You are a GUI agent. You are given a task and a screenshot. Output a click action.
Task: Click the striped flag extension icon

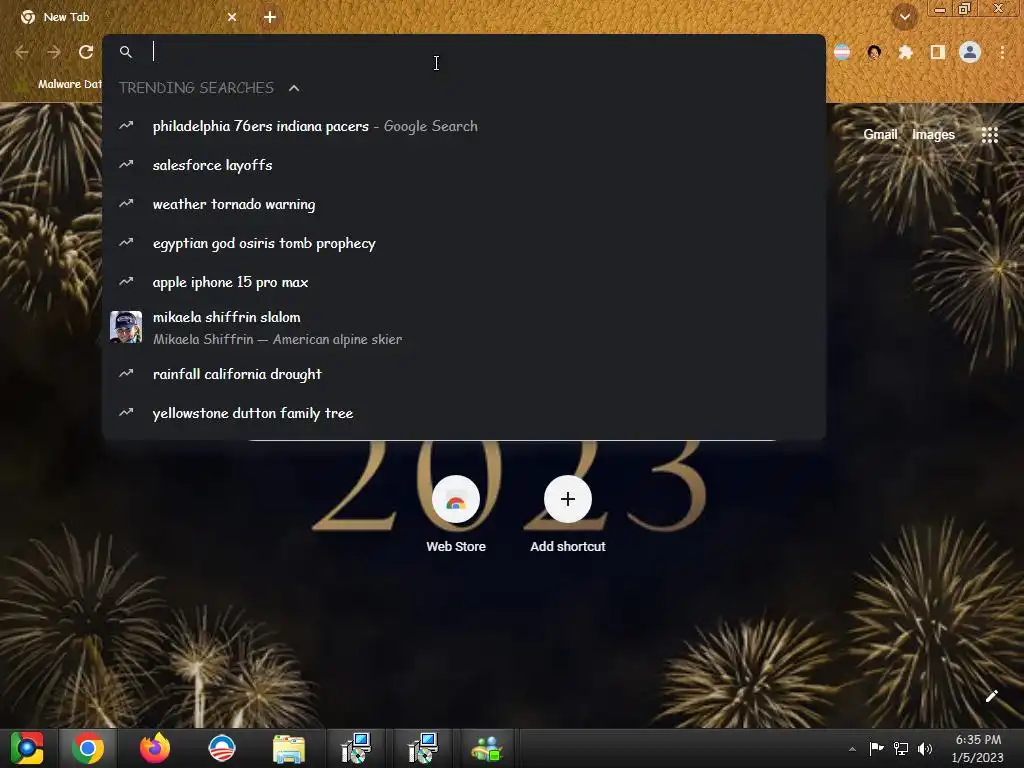(842, 52)
